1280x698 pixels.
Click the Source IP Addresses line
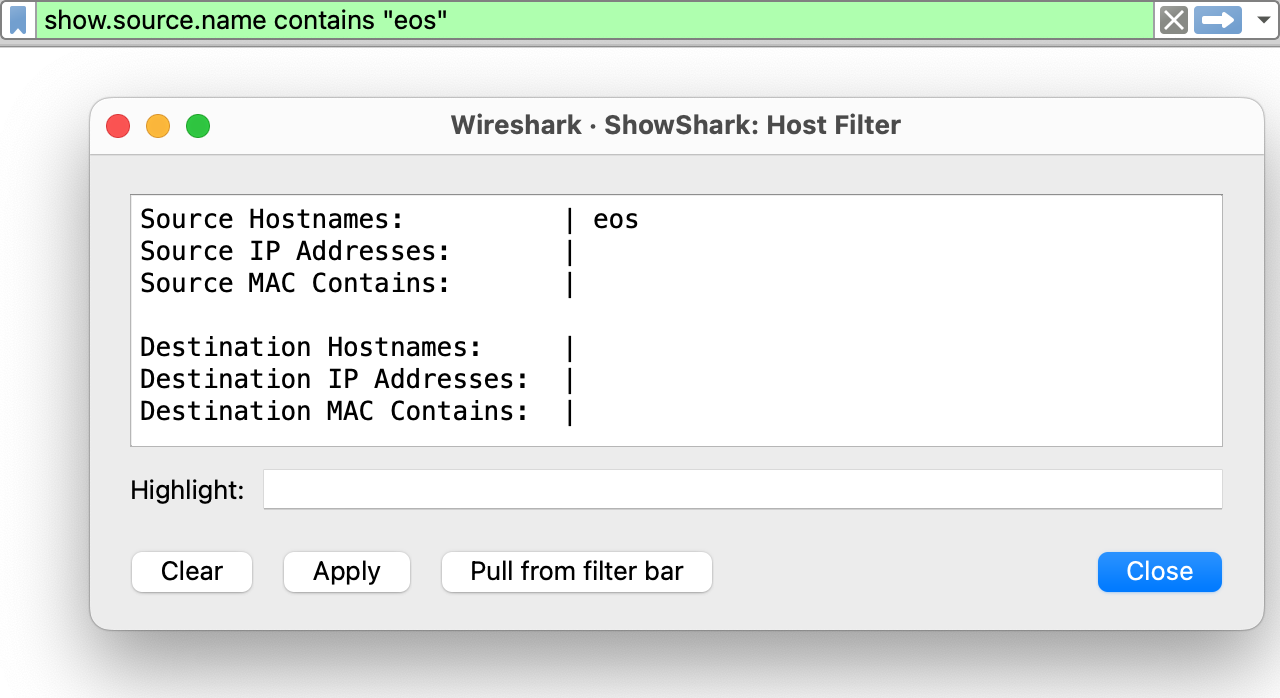[355, 250]
